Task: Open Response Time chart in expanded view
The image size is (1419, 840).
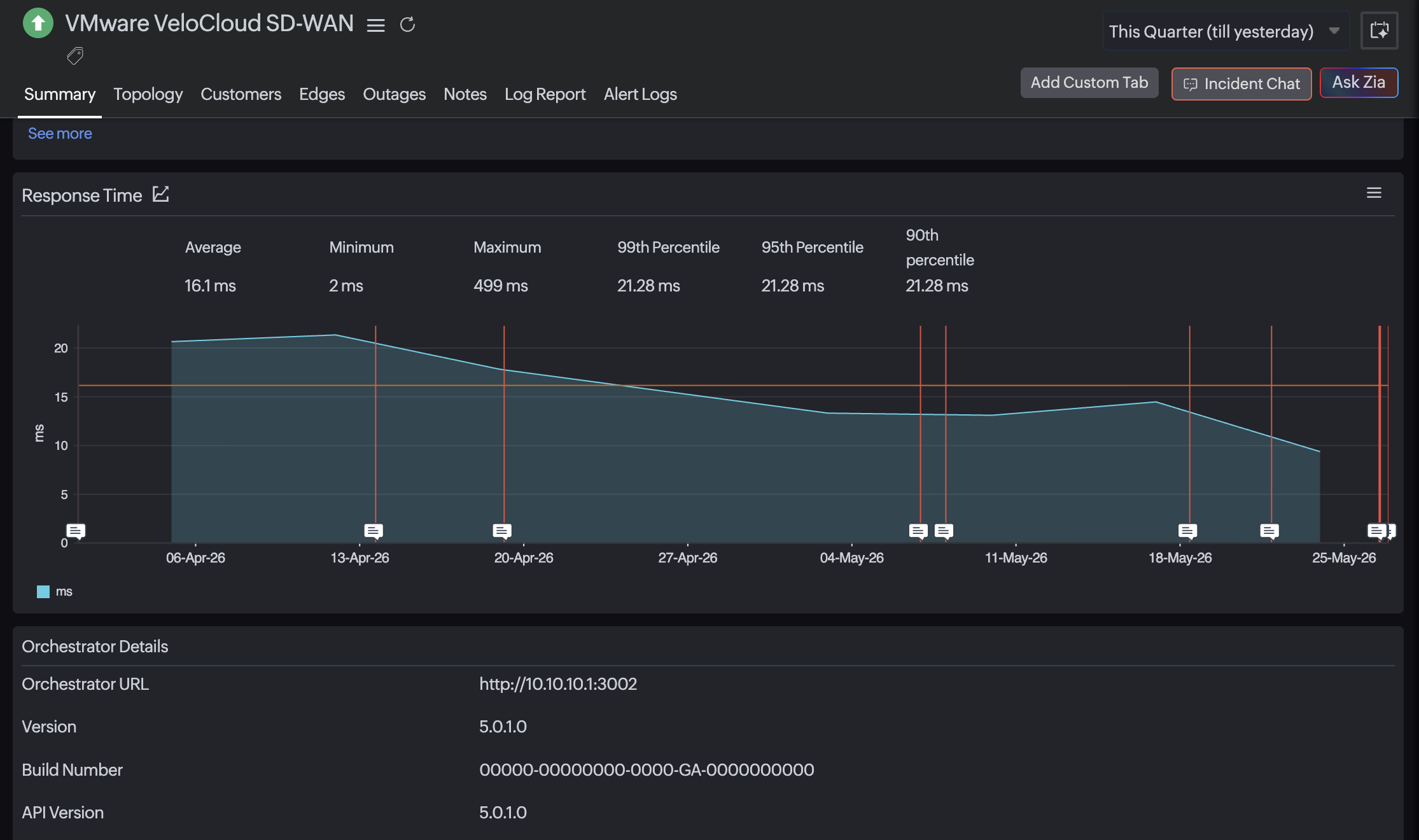Action: coord(161,194)
